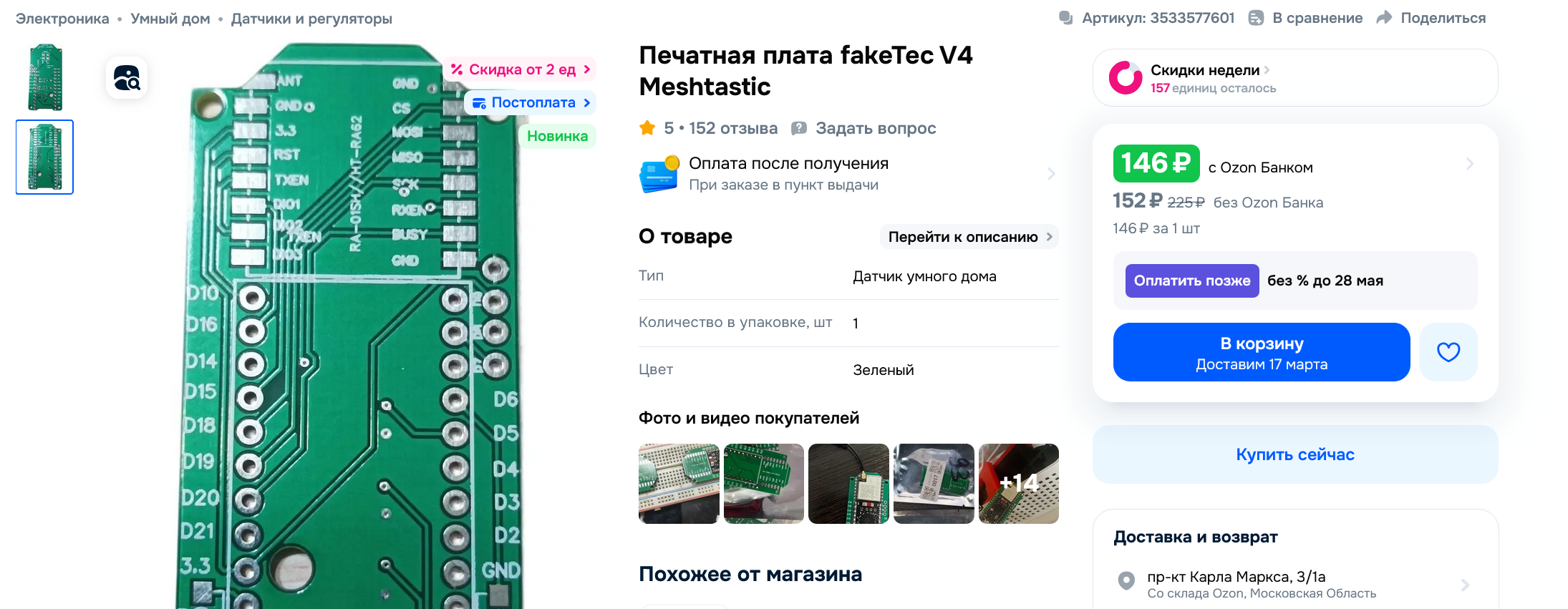Add item to cart with В корзину
The height and width of the screenshot is (609, 1568).
point(1262,352)
